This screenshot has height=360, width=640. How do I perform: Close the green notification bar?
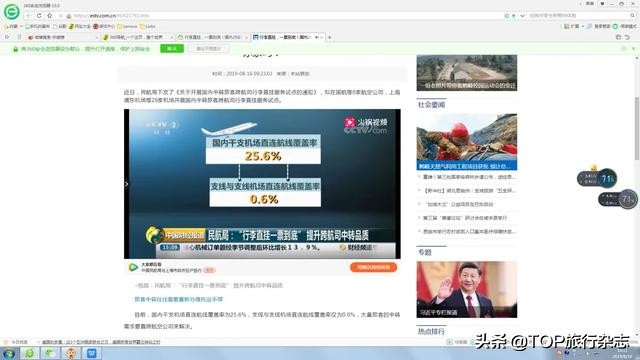coord(633,49)
